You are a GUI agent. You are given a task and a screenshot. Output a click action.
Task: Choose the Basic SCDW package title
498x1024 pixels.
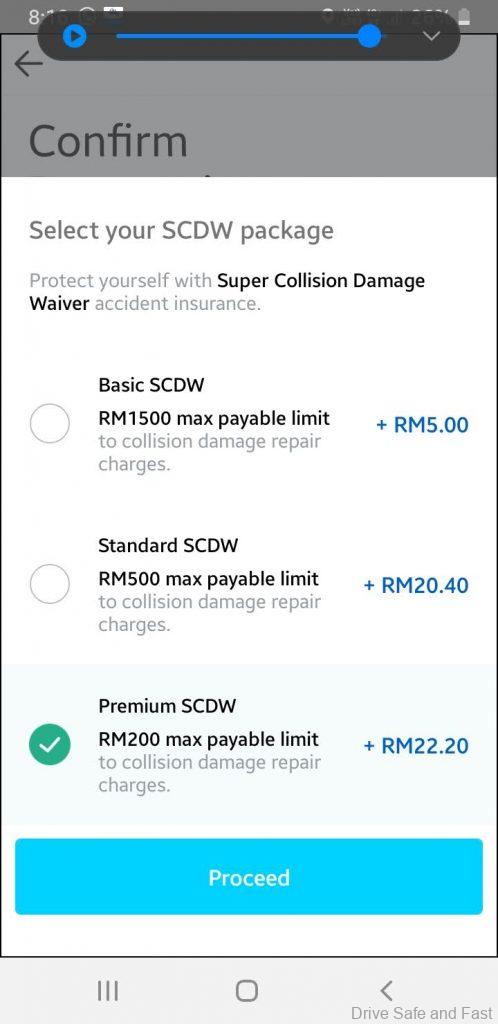tap(151, 385)
